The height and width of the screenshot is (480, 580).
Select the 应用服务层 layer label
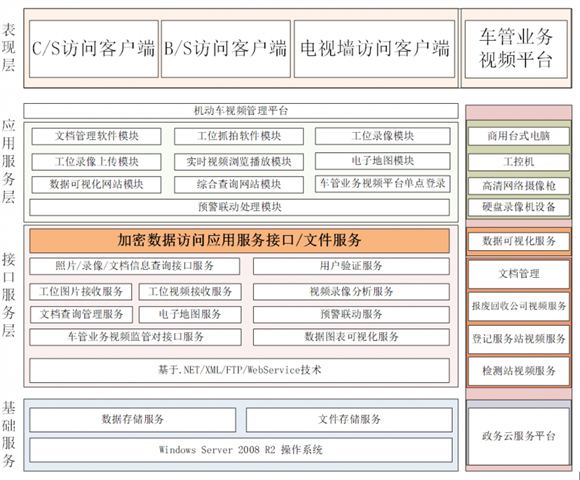[x=9, y=161]
